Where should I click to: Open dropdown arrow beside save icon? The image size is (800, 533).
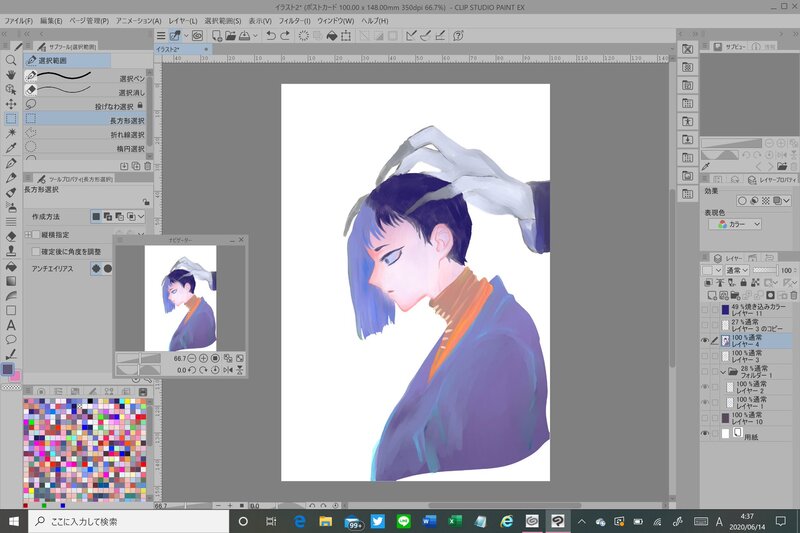(256, 35)
